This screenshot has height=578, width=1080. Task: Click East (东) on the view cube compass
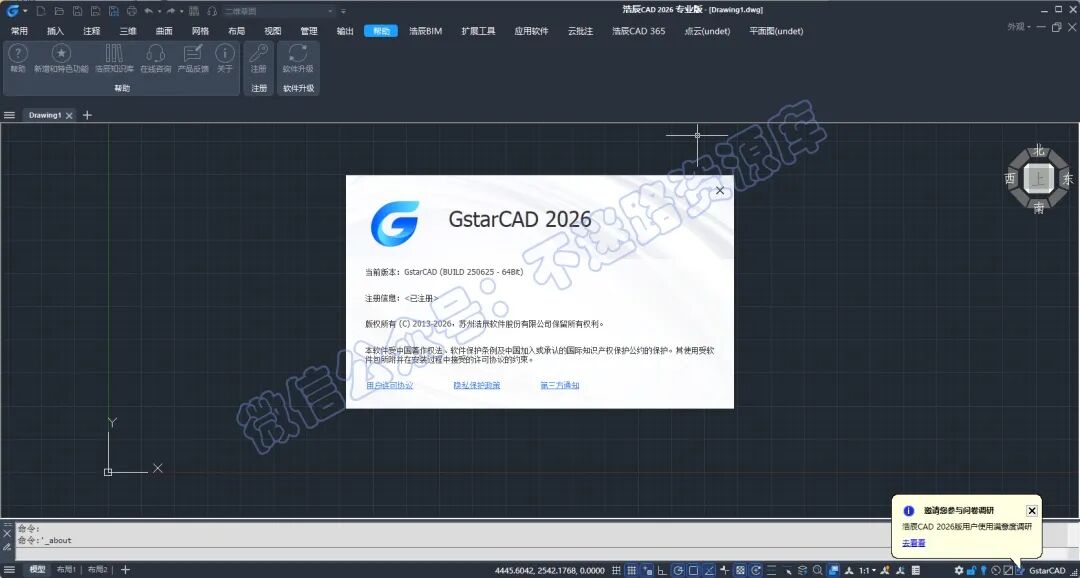[x=1068, y=179]
